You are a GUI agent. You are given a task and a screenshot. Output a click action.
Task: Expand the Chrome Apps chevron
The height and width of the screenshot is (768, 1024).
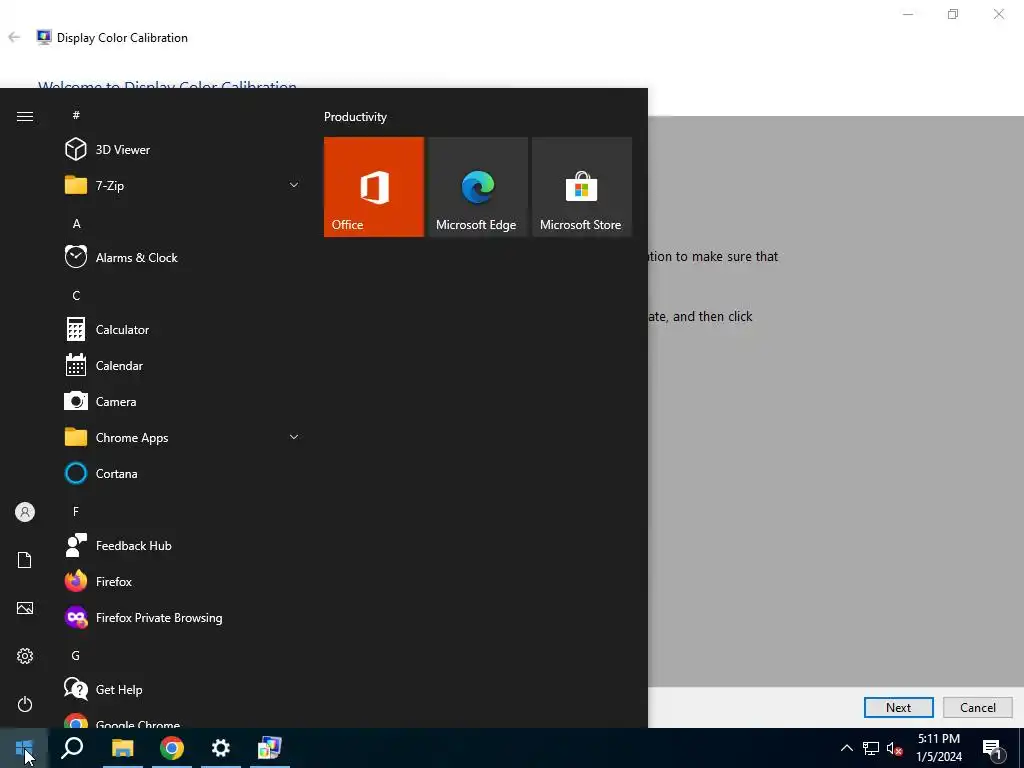click(x=294, y=437)
